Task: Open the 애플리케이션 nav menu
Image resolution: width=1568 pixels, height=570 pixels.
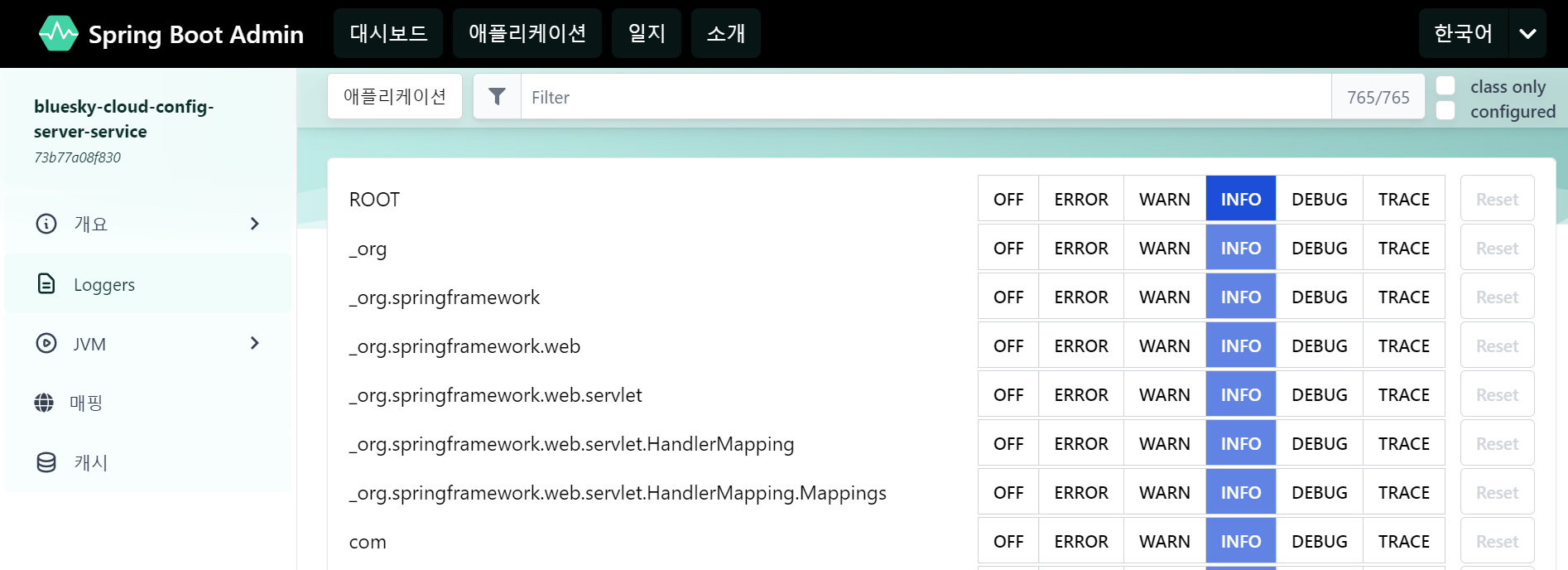Action: coord(527,33)
